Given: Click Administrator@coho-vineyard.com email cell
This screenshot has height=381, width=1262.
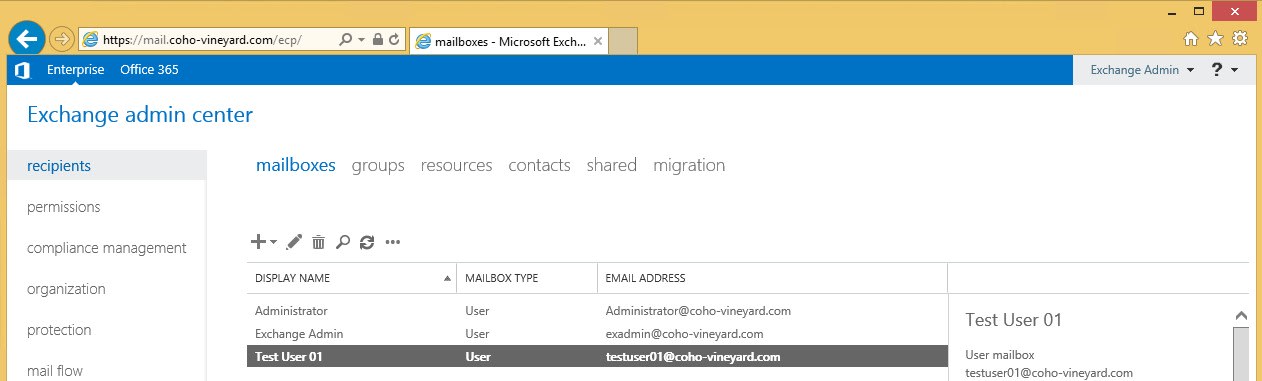Looking at the screenshot, I should pos(698,311).
